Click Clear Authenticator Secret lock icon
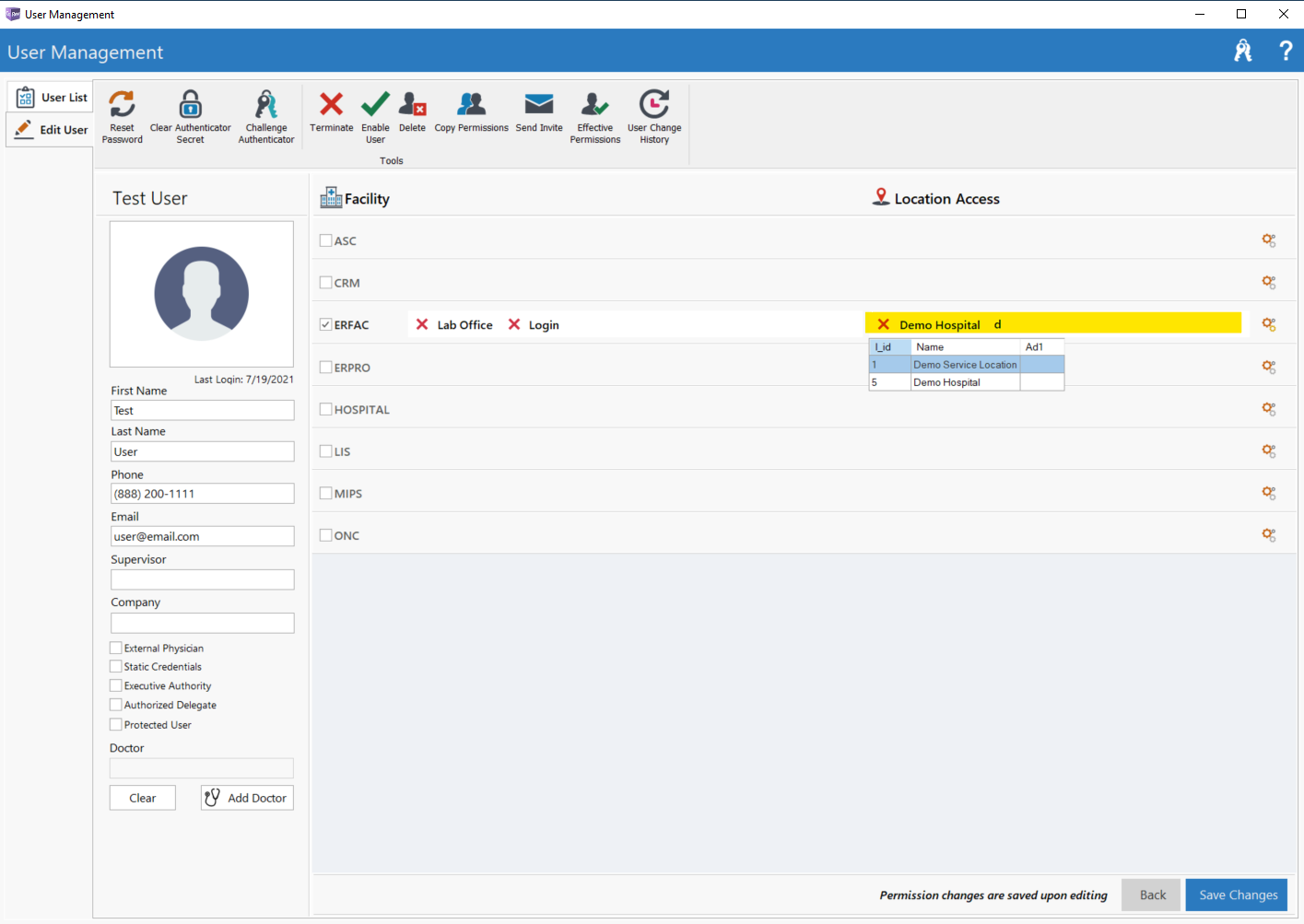This screenshot has height=924, width=1304. [190, 105]
